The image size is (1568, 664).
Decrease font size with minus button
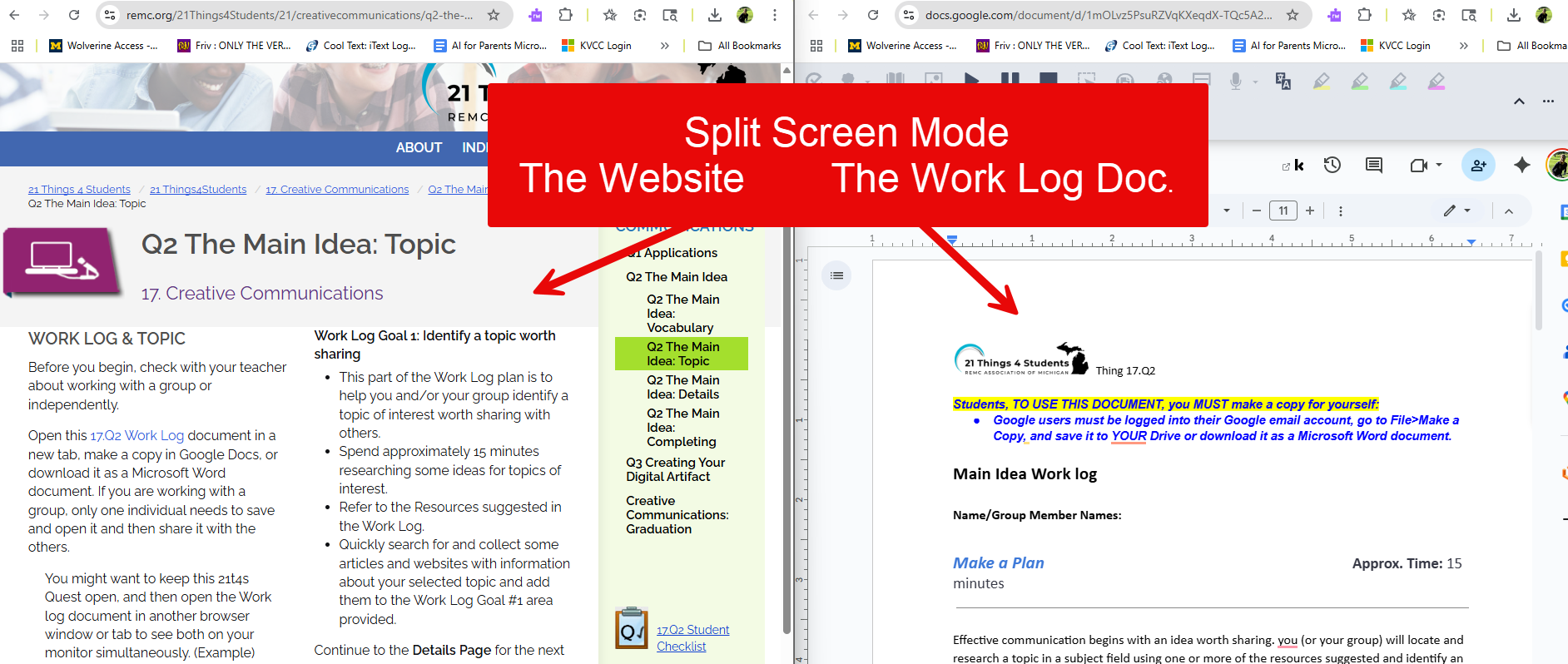(1257, 211)
